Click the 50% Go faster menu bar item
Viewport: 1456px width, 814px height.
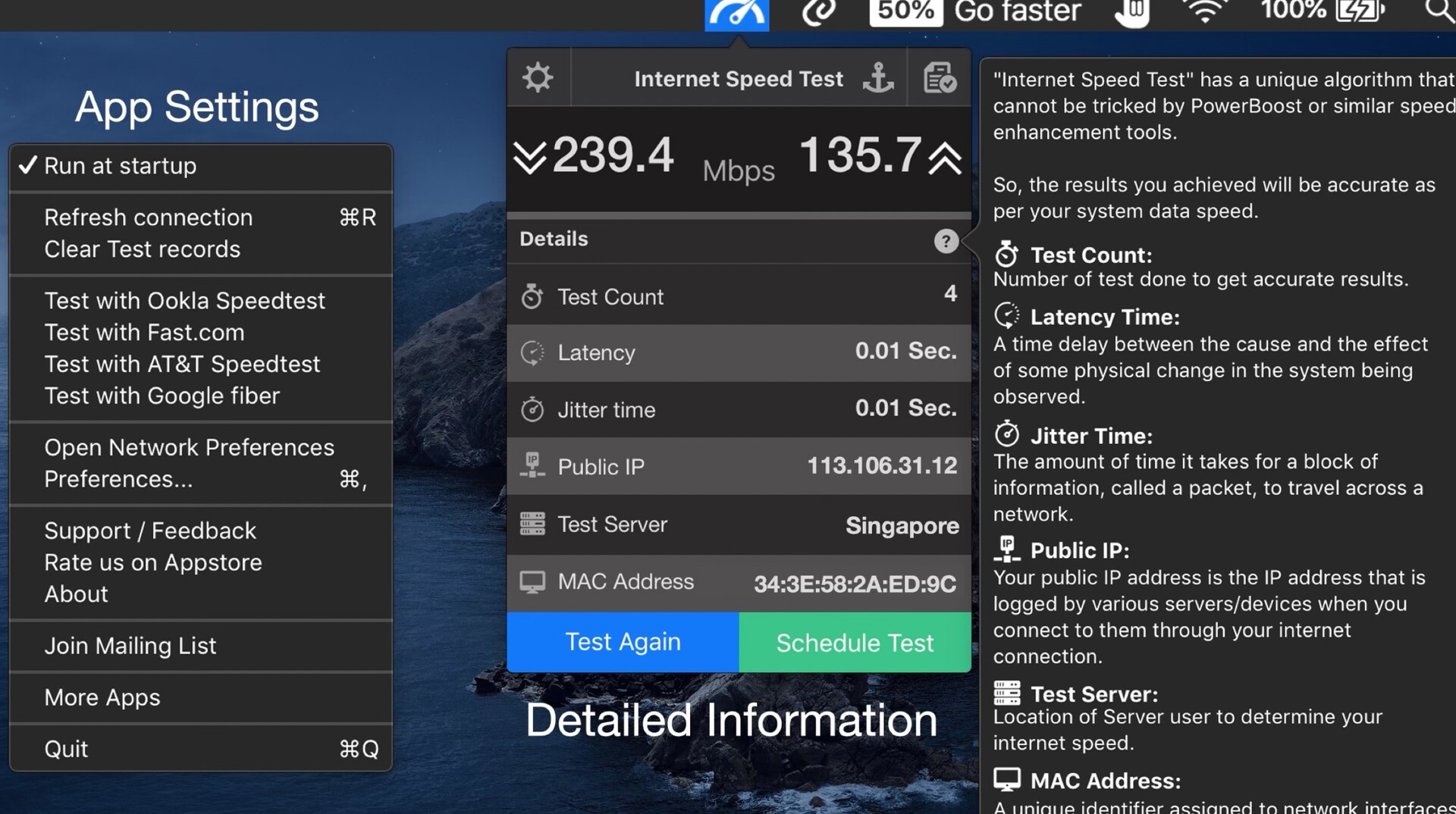coord(975,11)
